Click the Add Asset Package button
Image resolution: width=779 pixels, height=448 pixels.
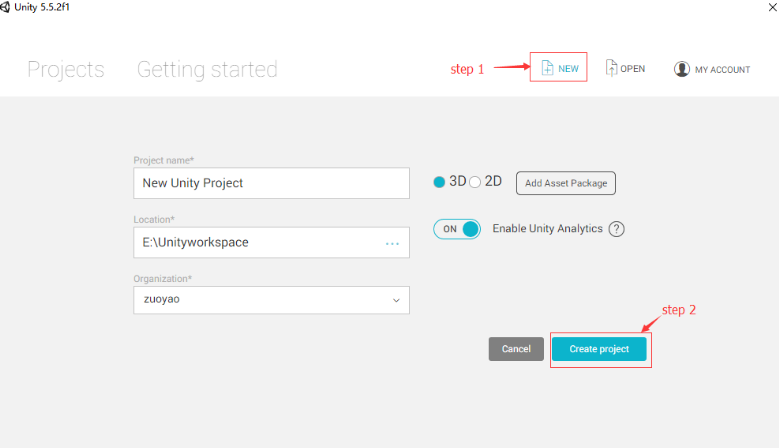click(x=566, y=183)
